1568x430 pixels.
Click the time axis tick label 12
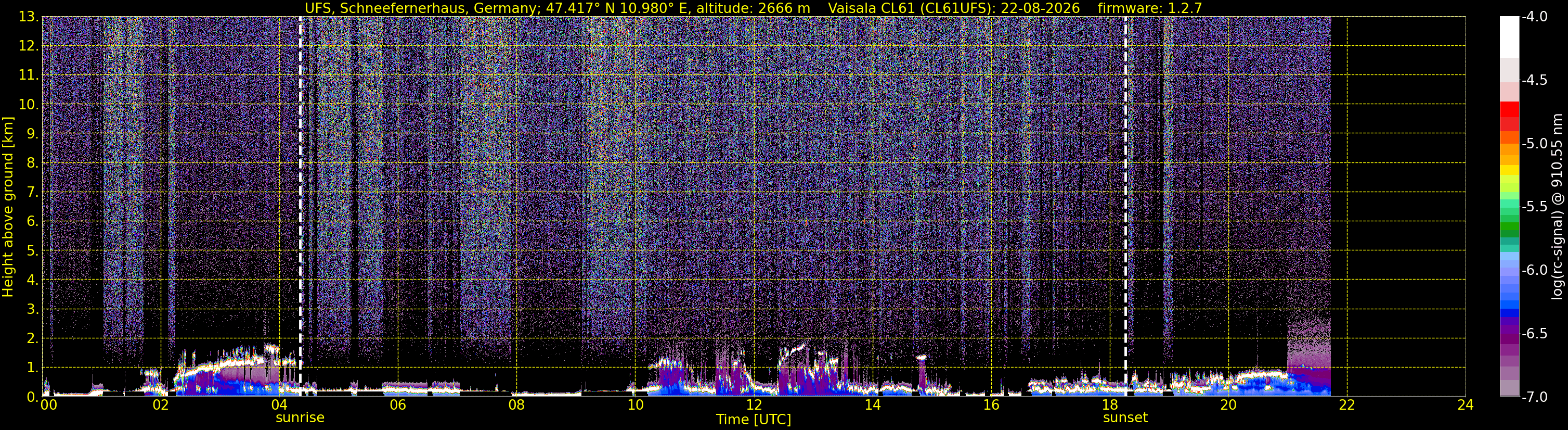tap(754, 406)
